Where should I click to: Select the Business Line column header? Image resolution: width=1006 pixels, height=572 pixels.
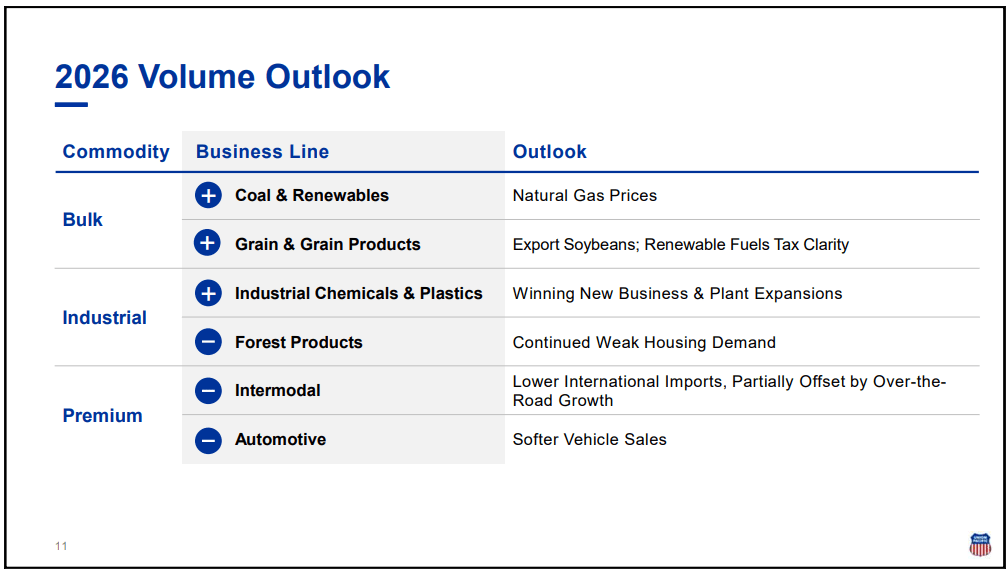pos(262,152)
